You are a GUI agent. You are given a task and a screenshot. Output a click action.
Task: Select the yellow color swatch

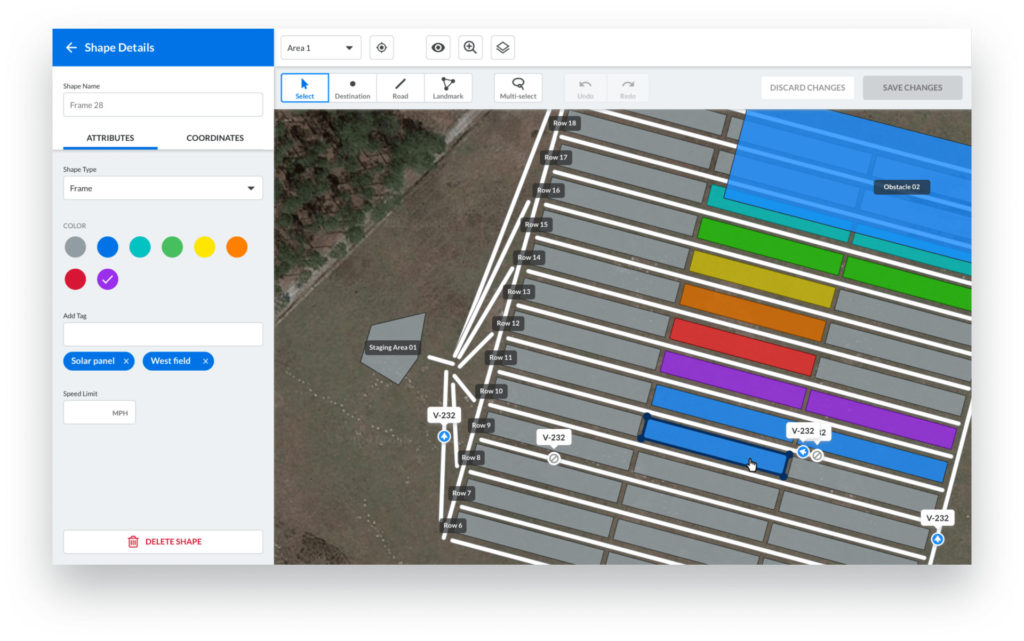click(x=204, y=247)
